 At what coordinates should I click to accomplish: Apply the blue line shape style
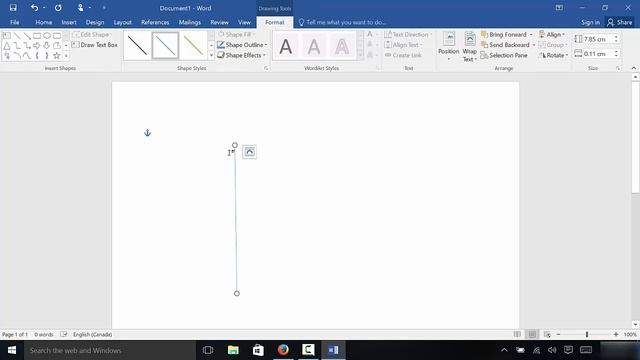point(165,45)
